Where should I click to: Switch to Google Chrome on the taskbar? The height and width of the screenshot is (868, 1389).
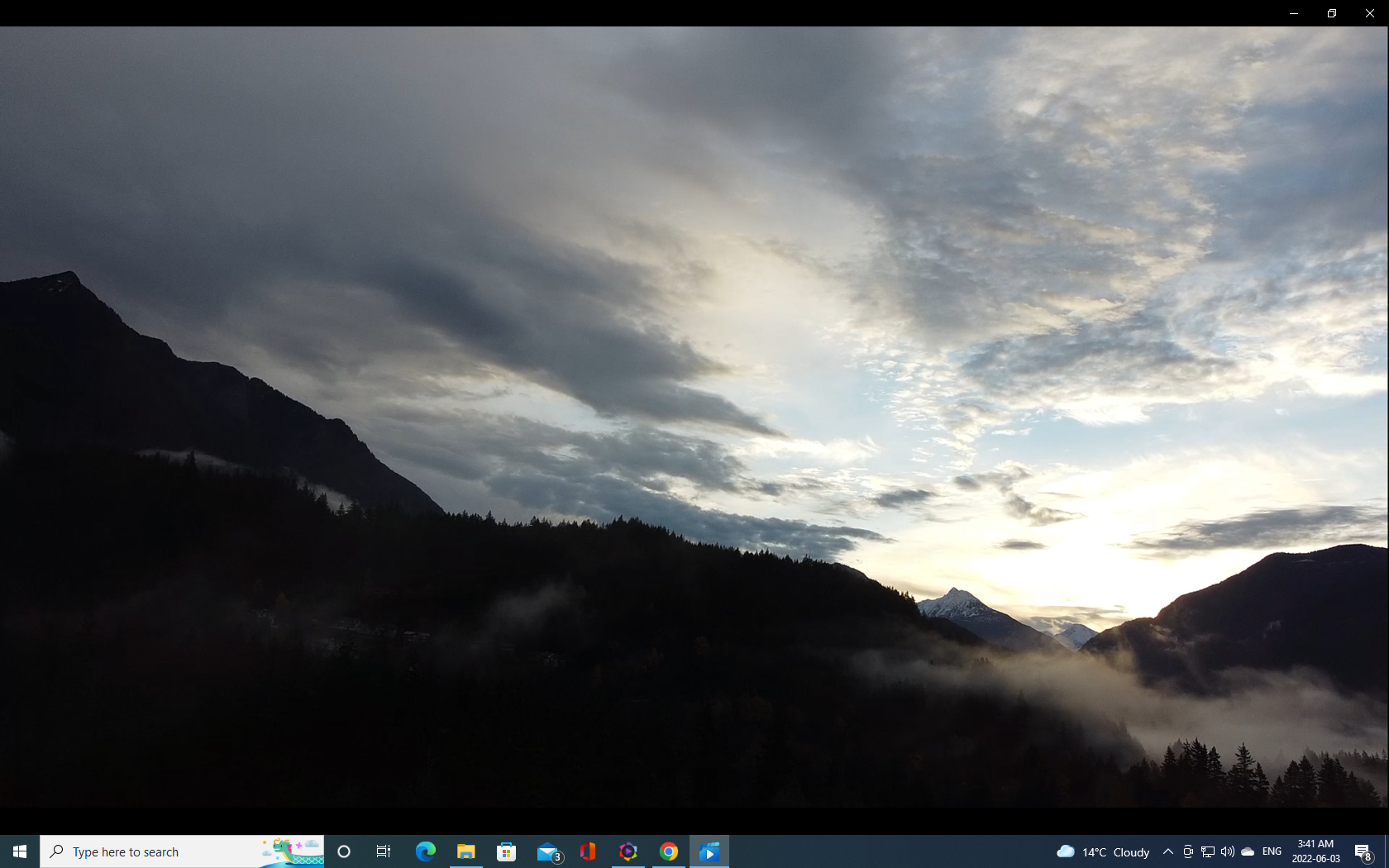pos(669,851)
